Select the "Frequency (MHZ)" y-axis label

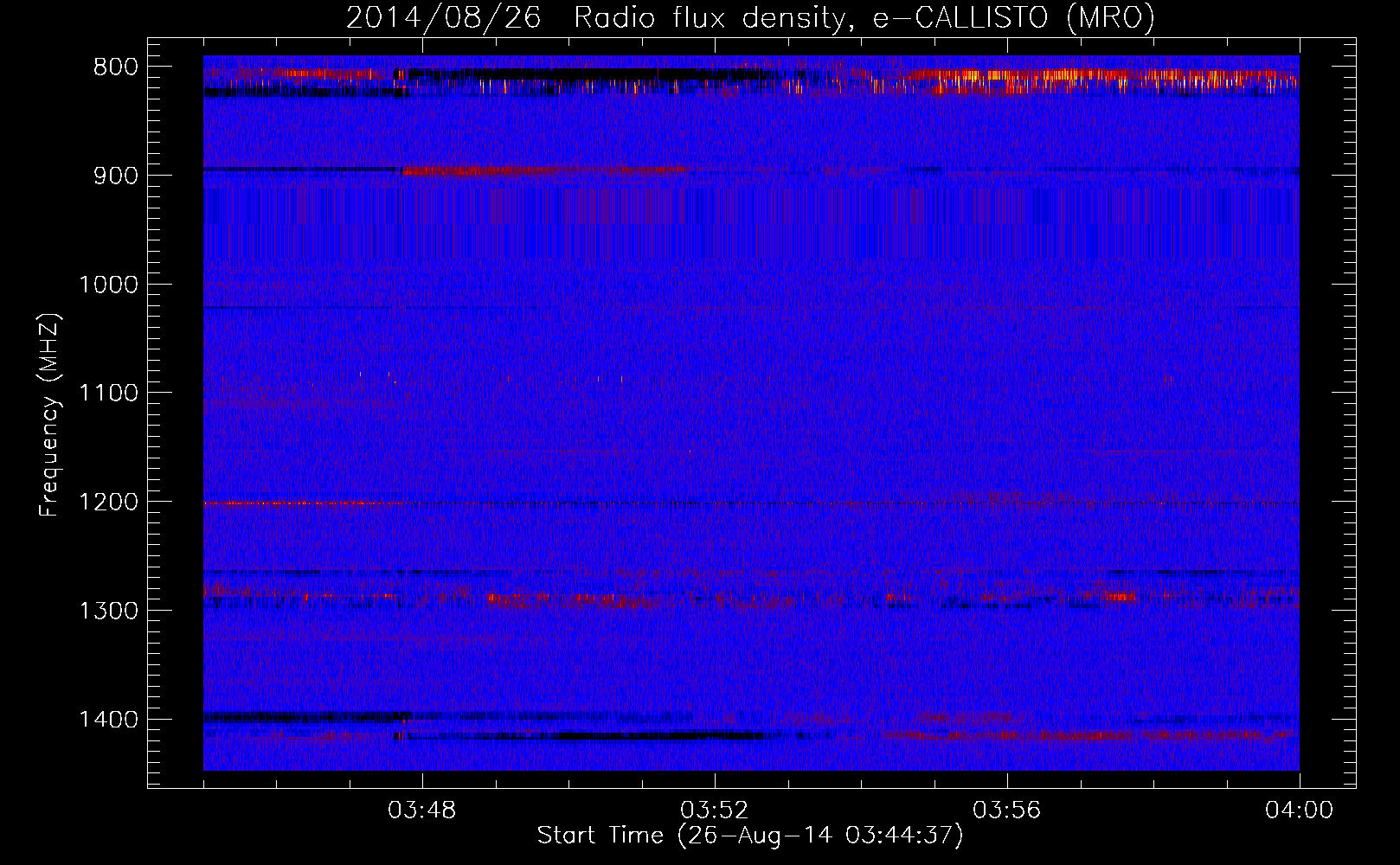(49, 415)
